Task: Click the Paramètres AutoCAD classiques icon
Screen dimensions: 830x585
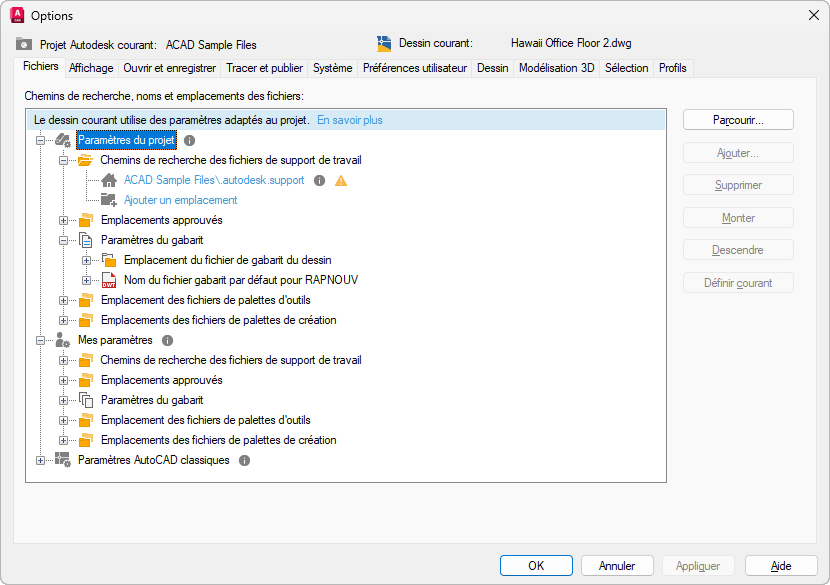Action: (63, 460)
